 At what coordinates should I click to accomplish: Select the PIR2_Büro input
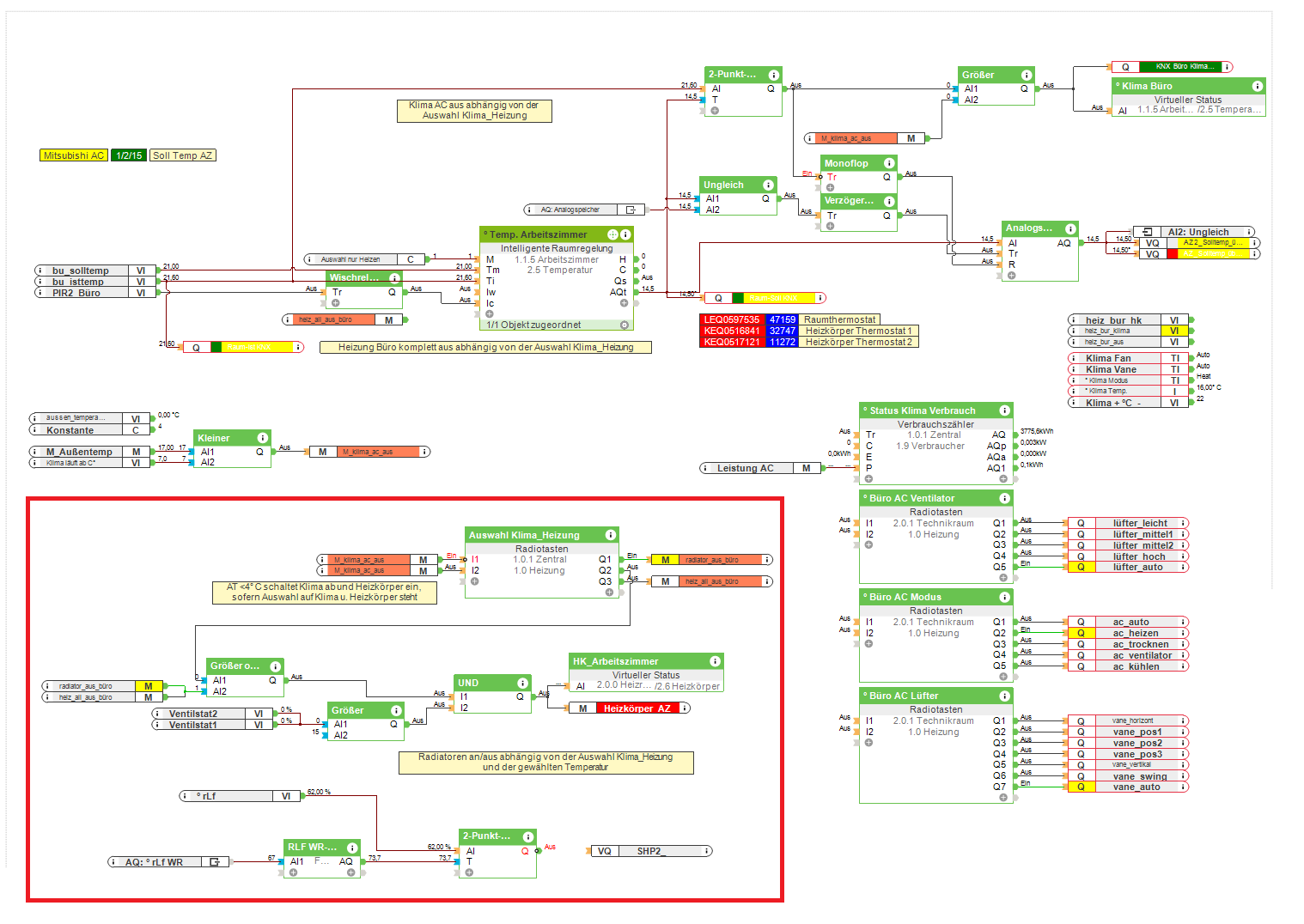click(x=95, y=293)
